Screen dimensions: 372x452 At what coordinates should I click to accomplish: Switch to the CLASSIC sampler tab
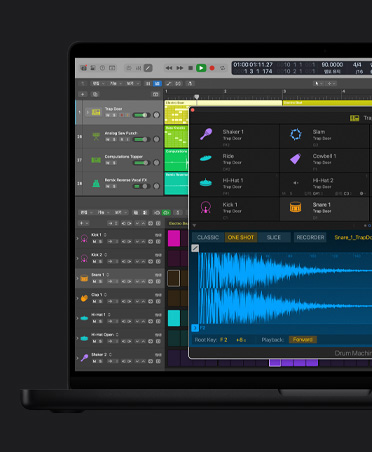tap(208, 237)
